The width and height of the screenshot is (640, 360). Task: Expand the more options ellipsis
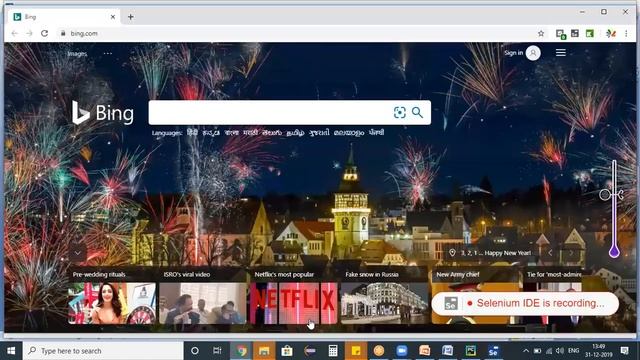(107, 53)
